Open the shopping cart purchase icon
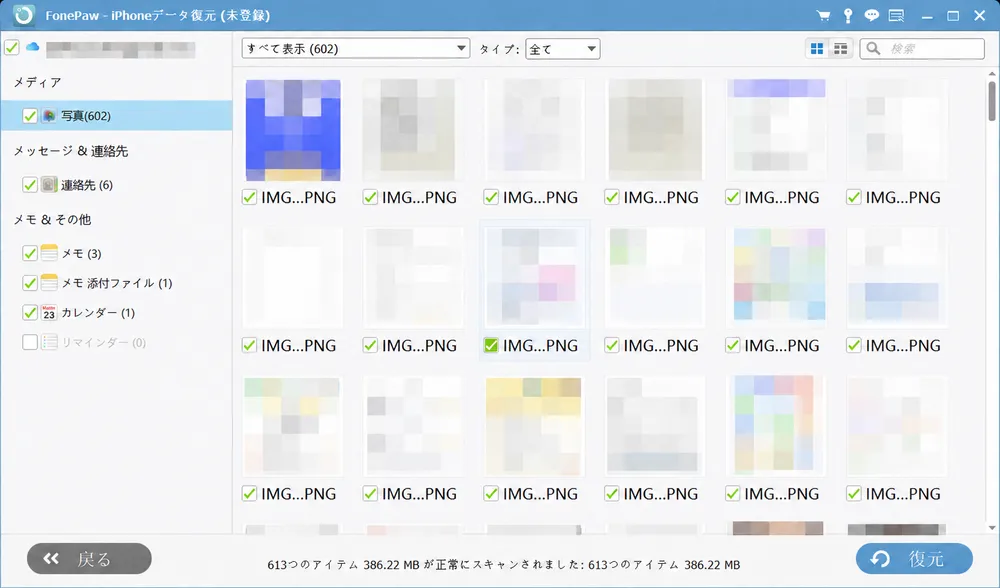 click(823, 15)
